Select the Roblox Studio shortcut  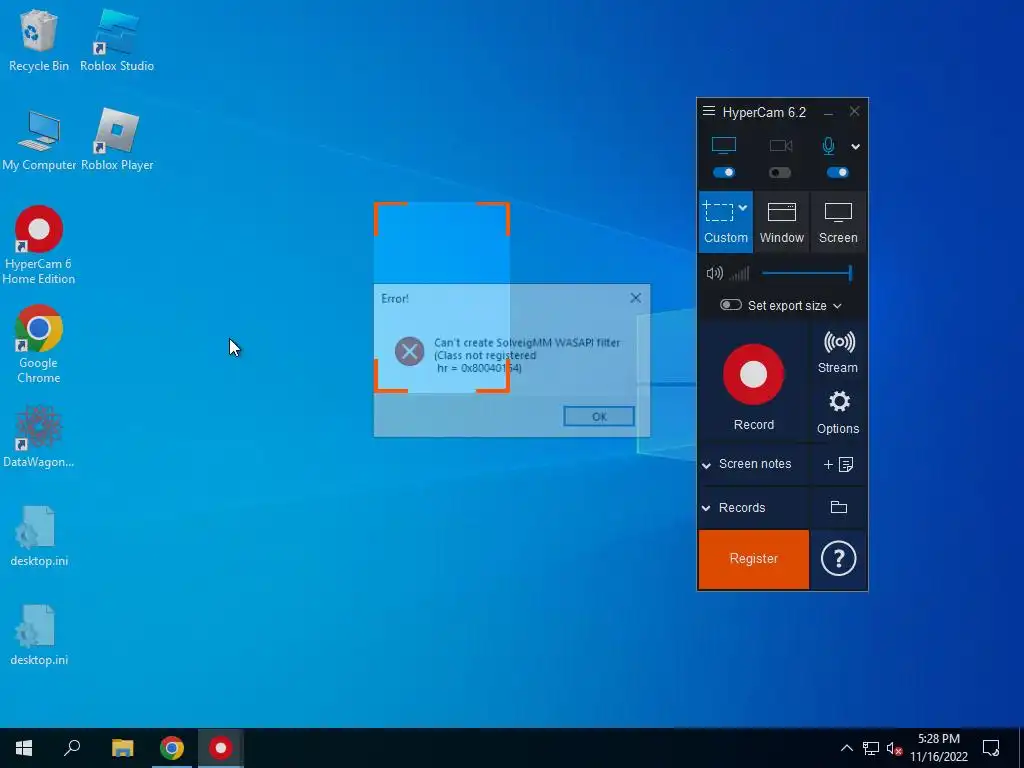(117, 39)
